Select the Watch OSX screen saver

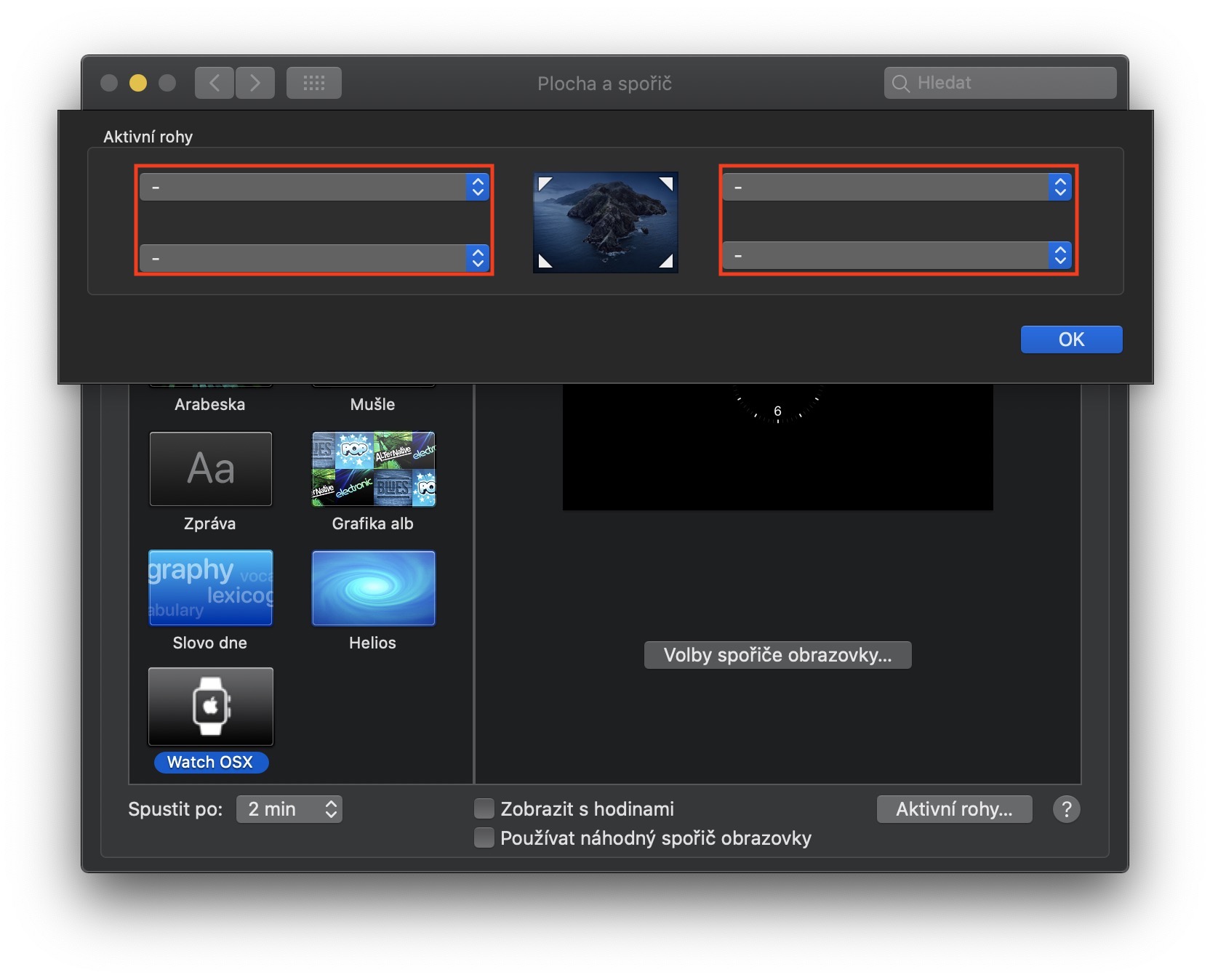click(211, 707)
